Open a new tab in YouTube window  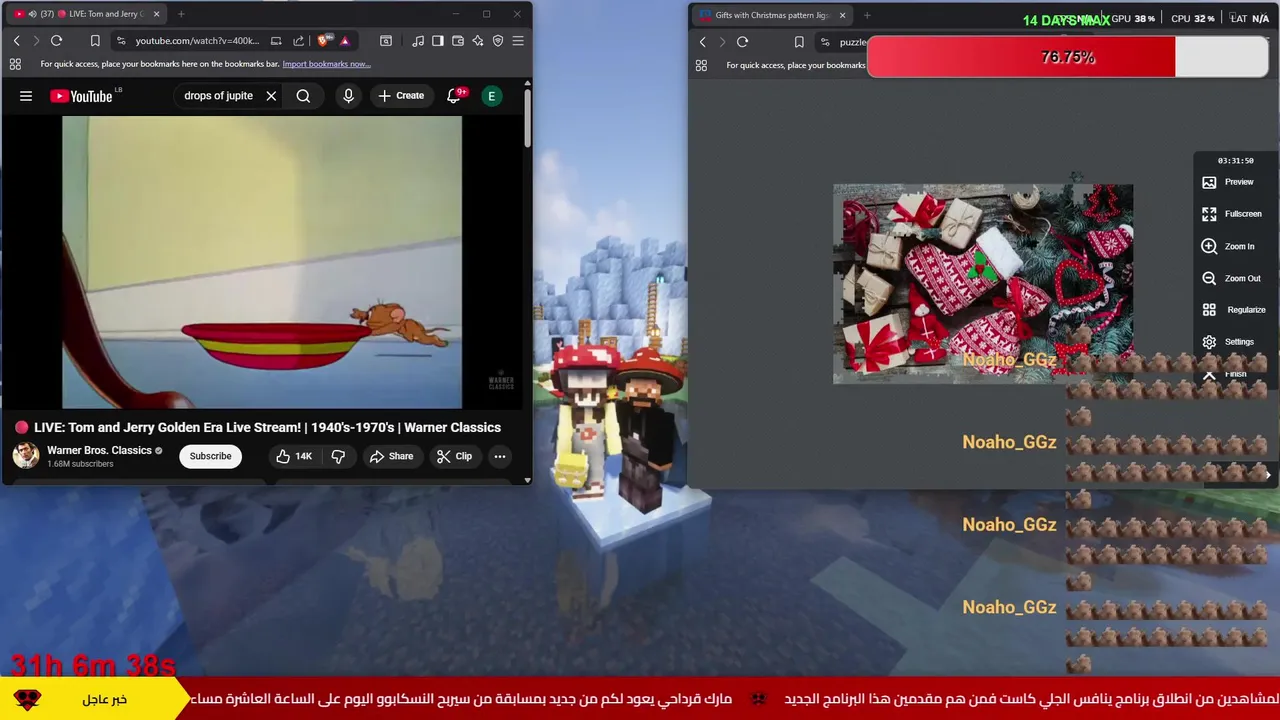(181, 14)
